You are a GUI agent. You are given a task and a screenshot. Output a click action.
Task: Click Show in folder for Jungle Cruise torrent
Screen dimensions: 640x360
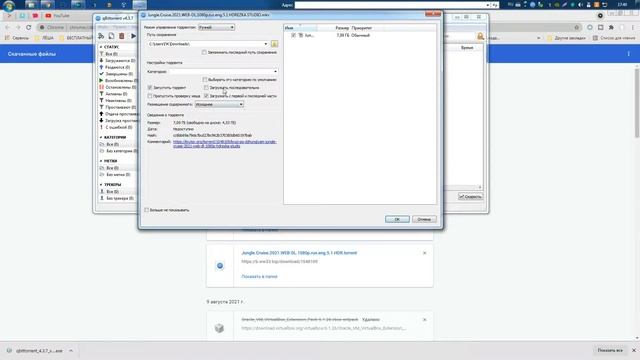[259, 277]
